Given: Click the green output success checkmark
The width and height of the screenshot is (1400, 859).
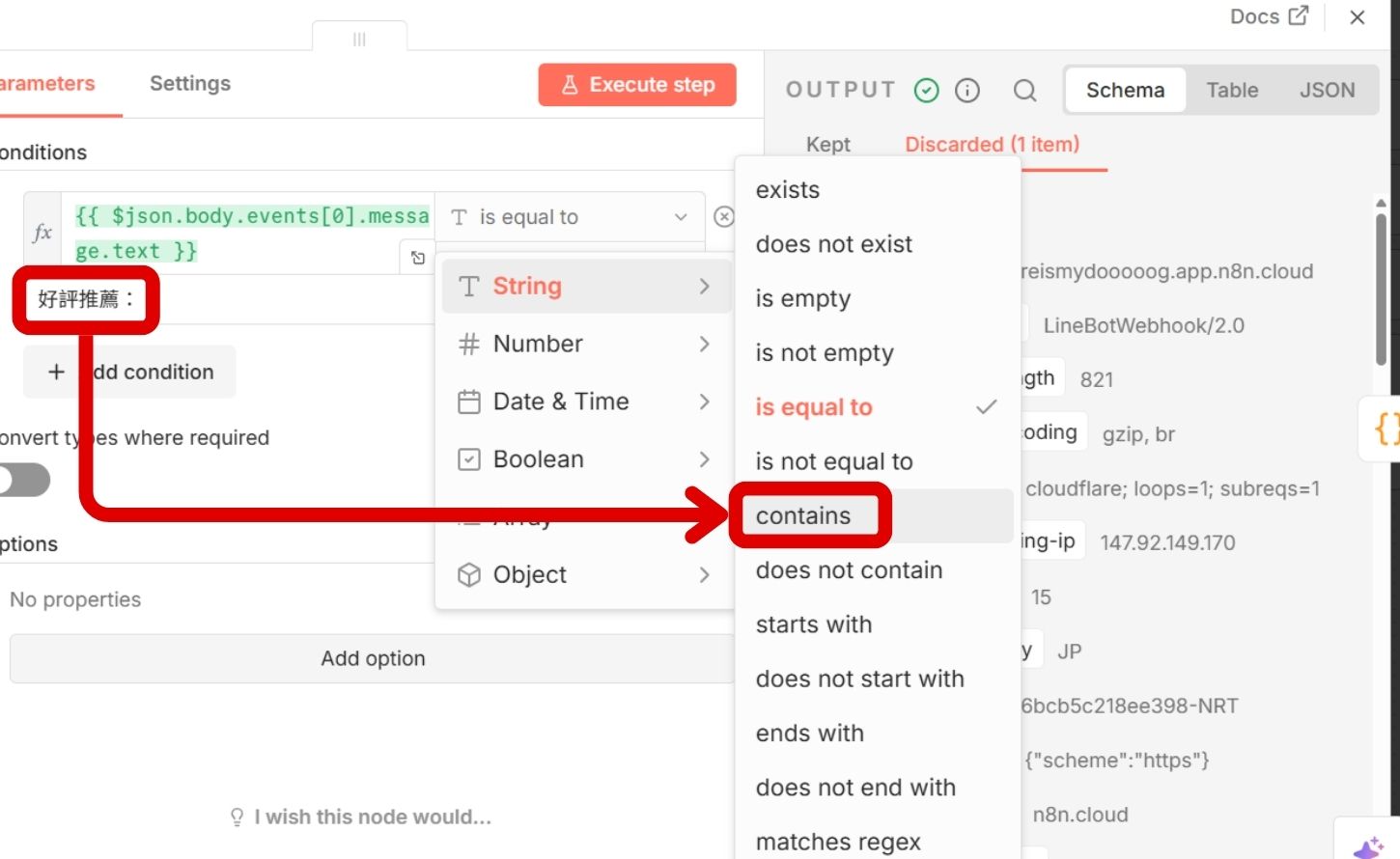Looking at the screenshot, I should (926, 91).
